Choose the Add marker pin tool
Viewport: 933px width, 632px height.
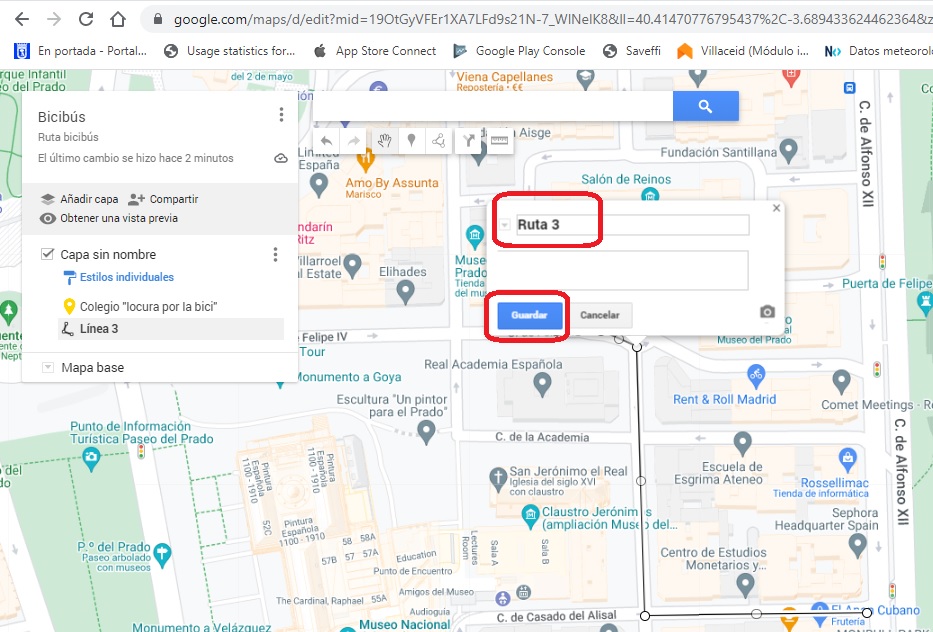click(x=411, y=142)
